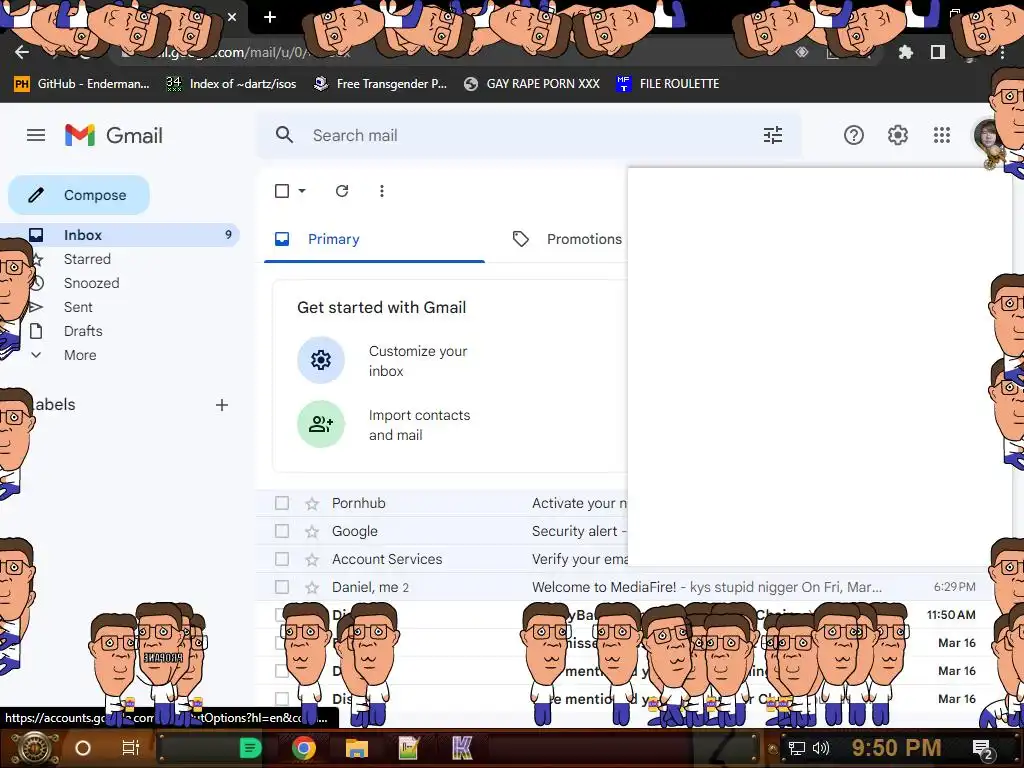The height and width of the screenshot is (768, 1024).
Task: Refresh the inbox
Action: point(342,191)
